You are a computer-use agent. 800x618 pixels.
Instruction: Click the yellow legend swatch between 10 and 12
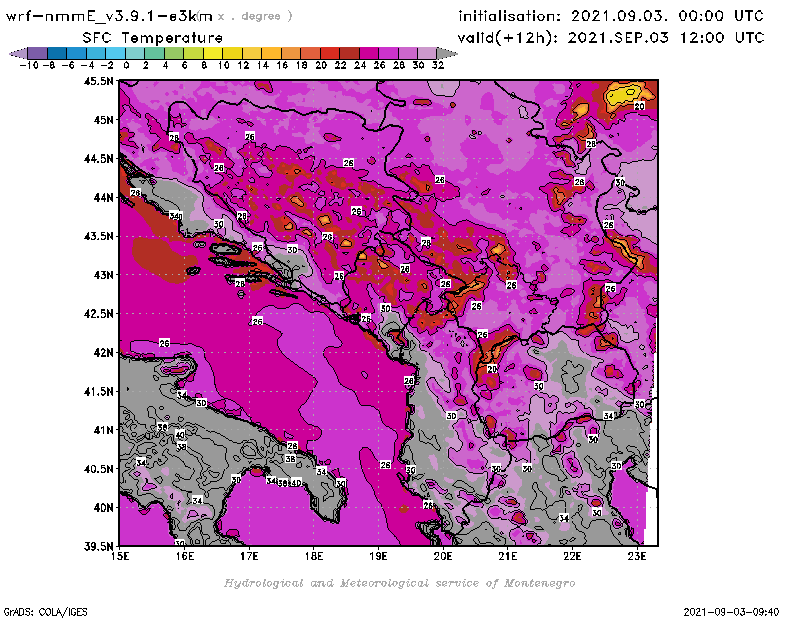(232, 53)
